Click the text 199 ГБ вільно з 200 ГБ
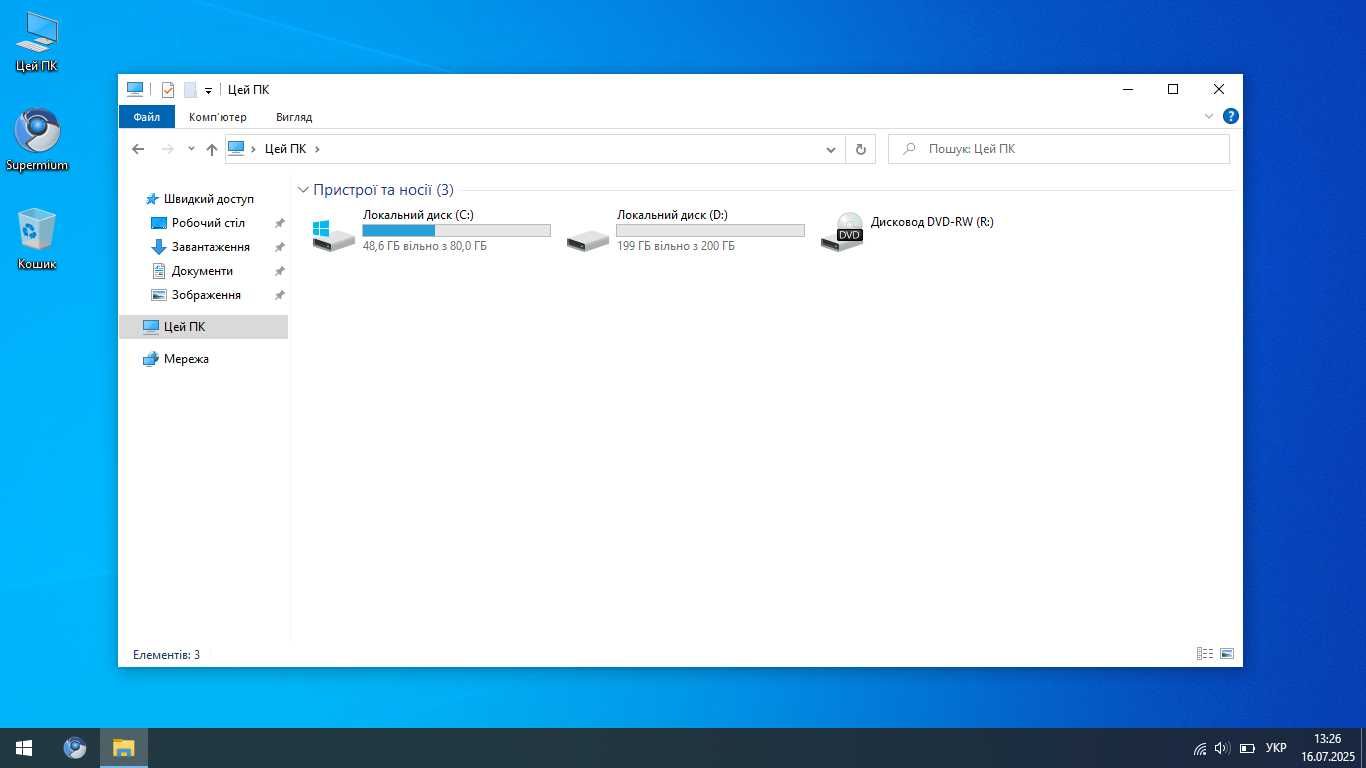Image resolution: width=1366 pixels, height=768 pixels. click(x=676, y=246)
